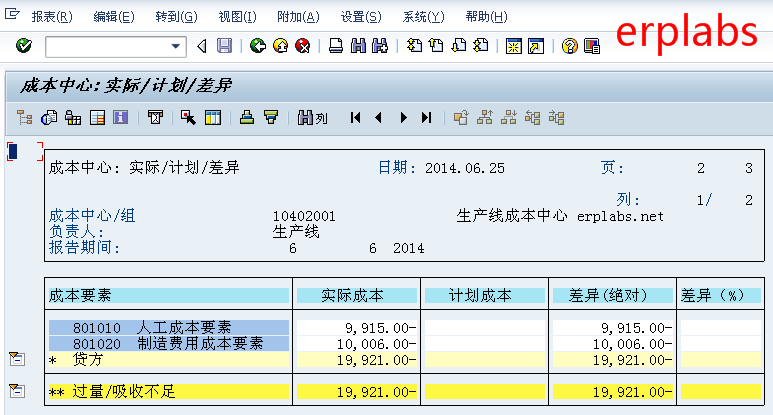Click the 差异(%) column header
The image size is (773, 415).
pyautogui.click(x=720, y=295)
